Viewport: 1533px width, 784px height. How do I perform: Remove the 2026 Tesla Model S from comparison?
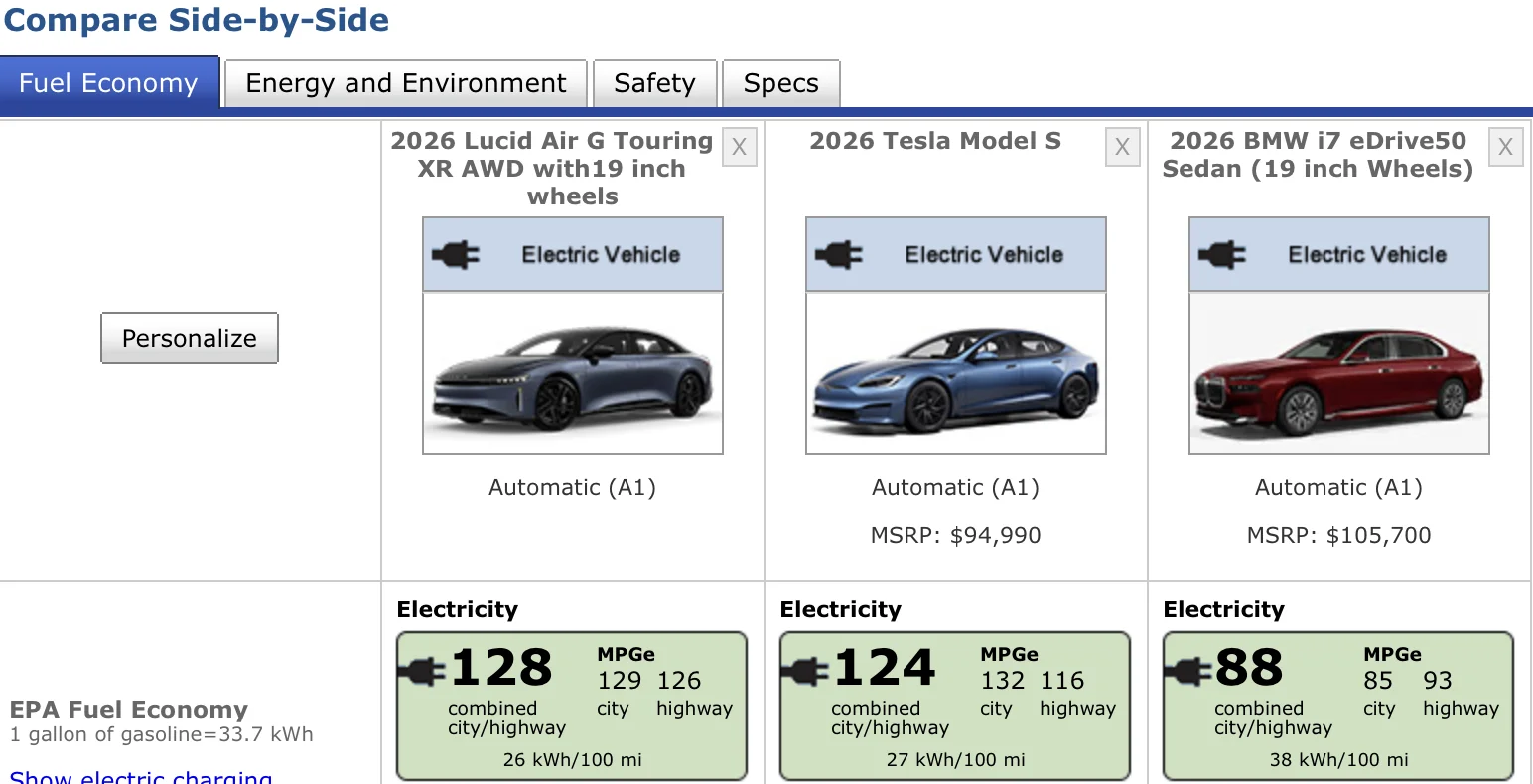1122,147
